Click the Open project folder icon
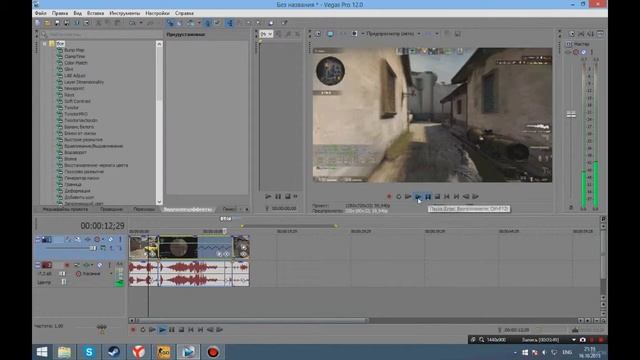Screen dimensions: 640x360 47,23
